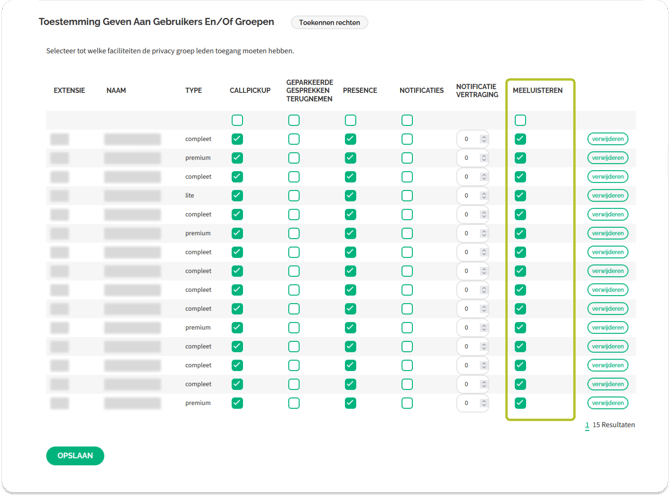The width and height of the screenshot is (670, 496).
Task: Enable Notificaties for the lite user
Action: click(407, 196)
